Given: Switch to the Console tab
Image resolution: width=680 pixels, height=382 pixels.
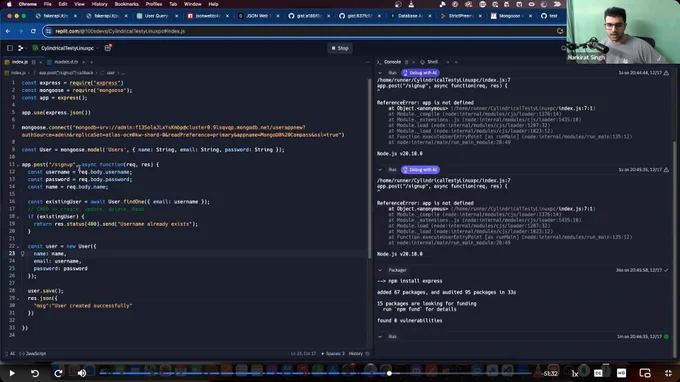Looking at the screenshot, I should (392, 62).
